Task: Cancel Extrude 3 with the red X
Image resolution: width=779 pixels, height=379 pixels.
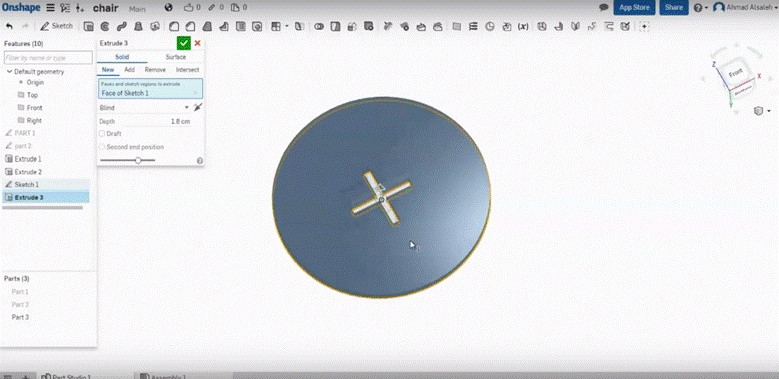Action: [197, 43]
